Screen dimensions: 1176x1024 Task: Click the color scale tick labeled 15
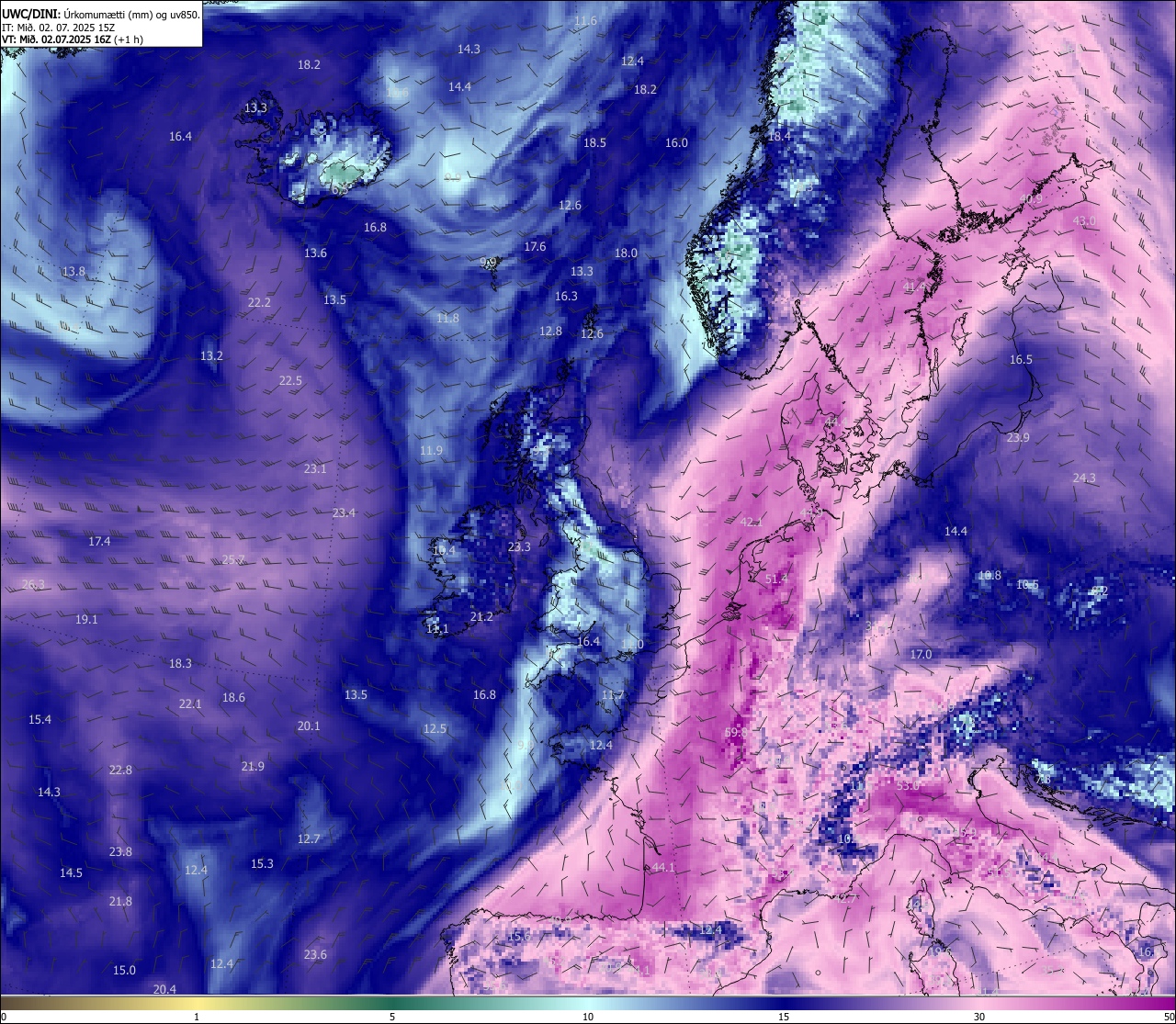pos(784,1017)
